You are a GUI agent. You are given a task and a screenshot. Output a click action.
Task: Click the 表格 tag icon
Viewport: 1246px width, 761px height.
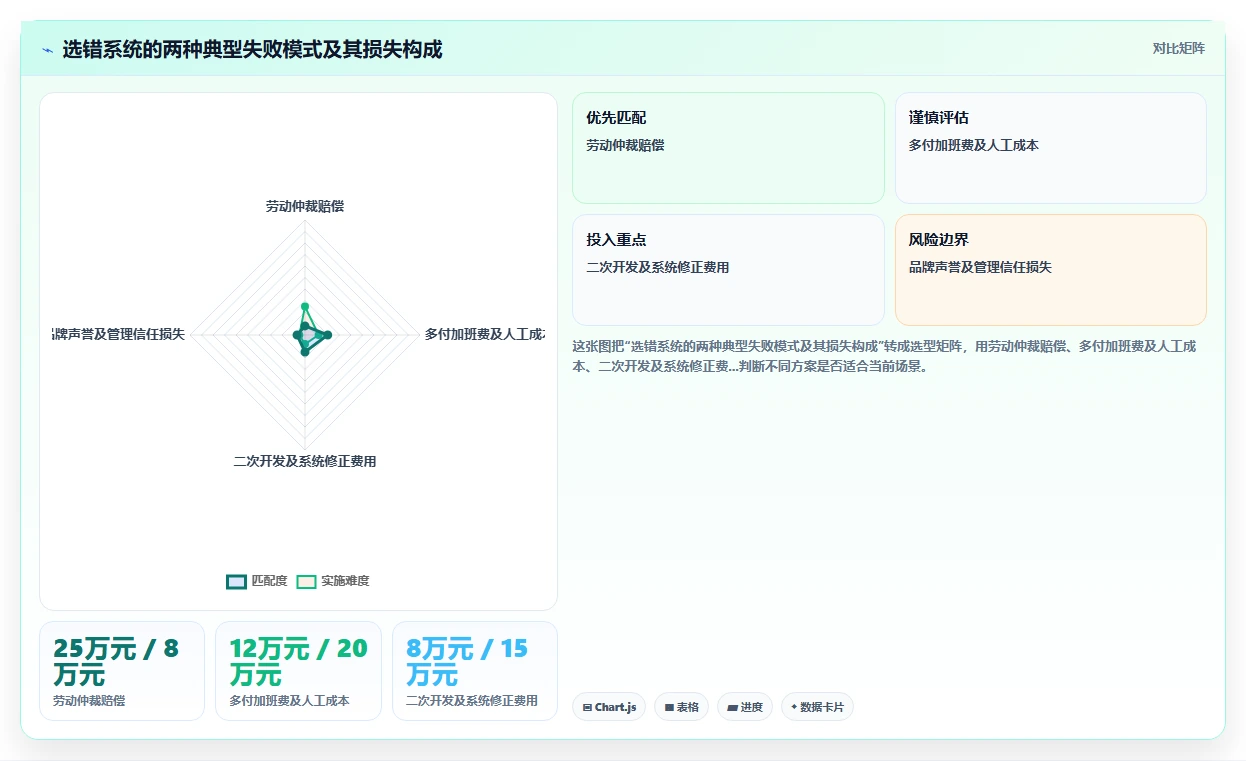coord(669,707)
